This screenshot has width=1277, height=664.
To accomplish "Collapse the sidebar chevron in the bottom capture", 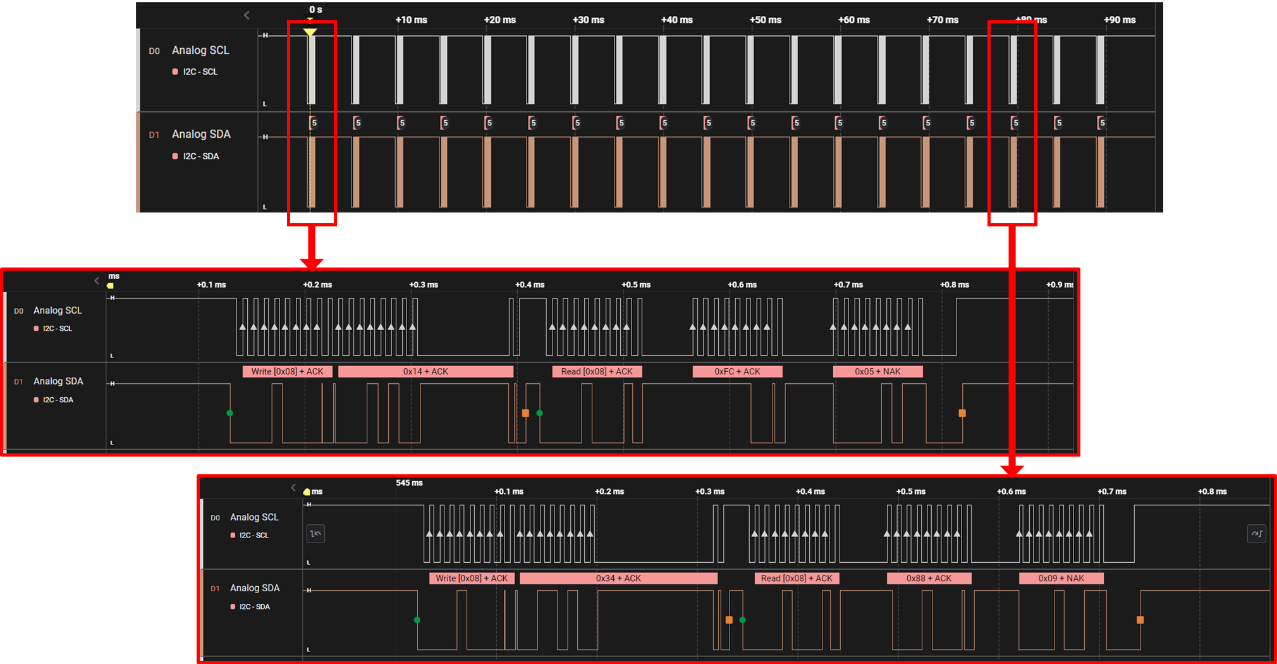I will click(x=293, y=488).
